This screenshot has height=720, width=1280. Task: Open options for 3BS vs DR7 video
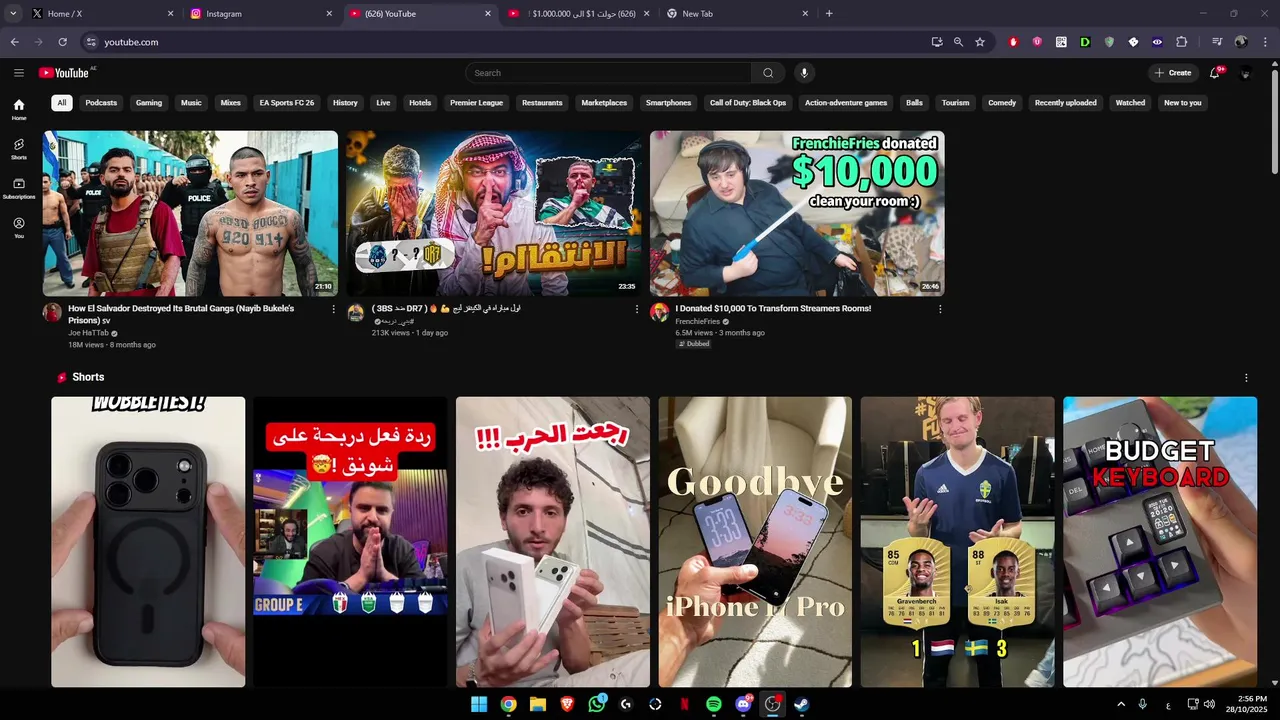637,309
